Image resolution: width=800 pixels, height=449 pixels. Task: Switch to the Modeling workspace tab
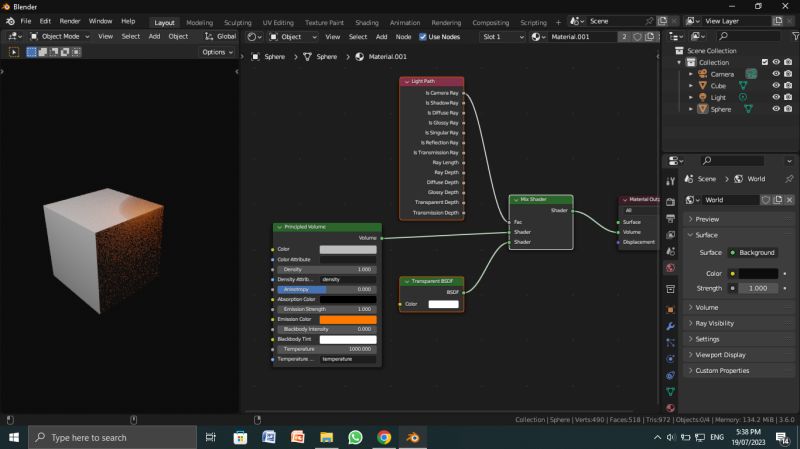point(199,22)
